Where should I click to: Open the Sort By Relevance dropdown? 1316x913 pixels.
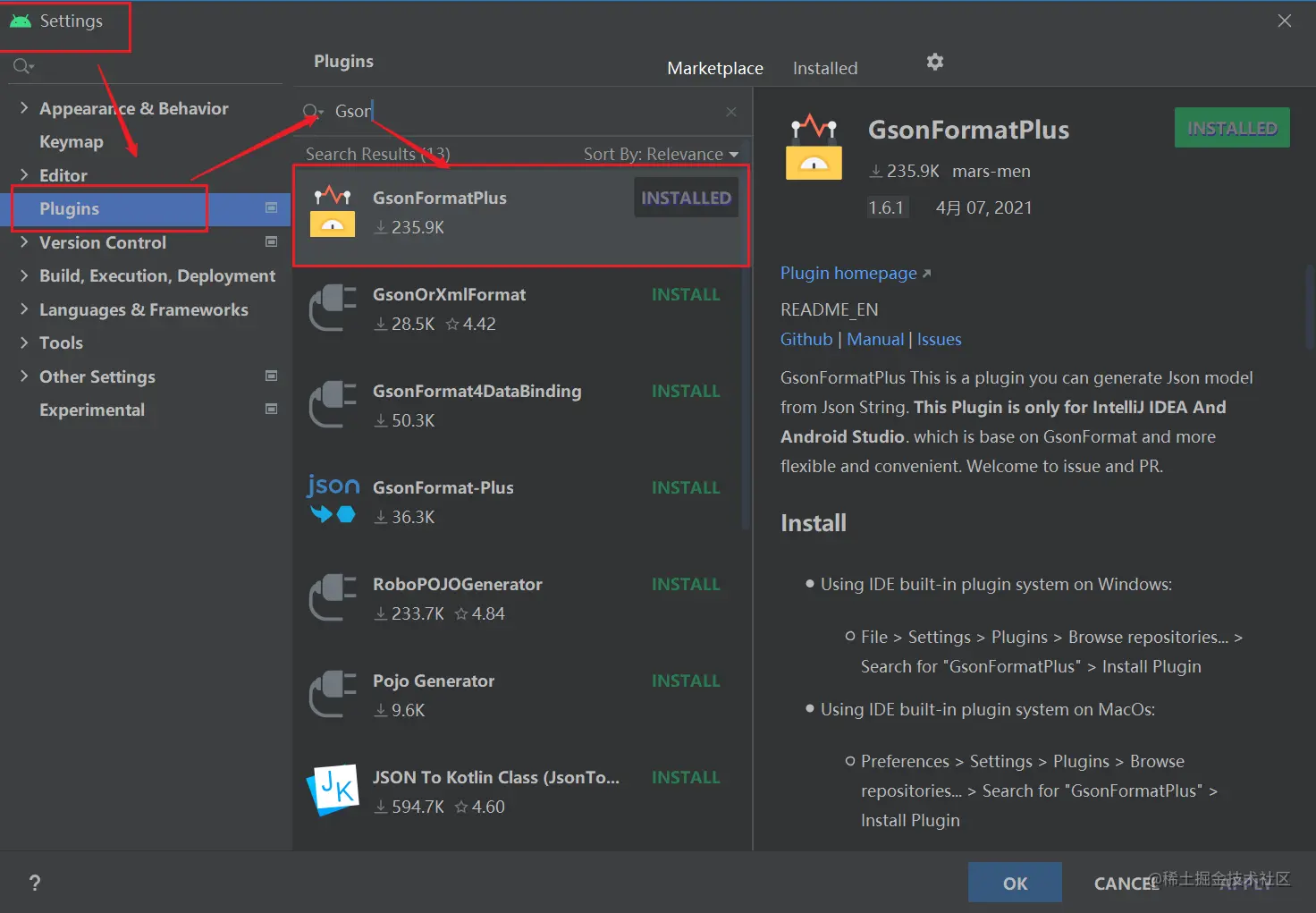click(x=662, y=154)
